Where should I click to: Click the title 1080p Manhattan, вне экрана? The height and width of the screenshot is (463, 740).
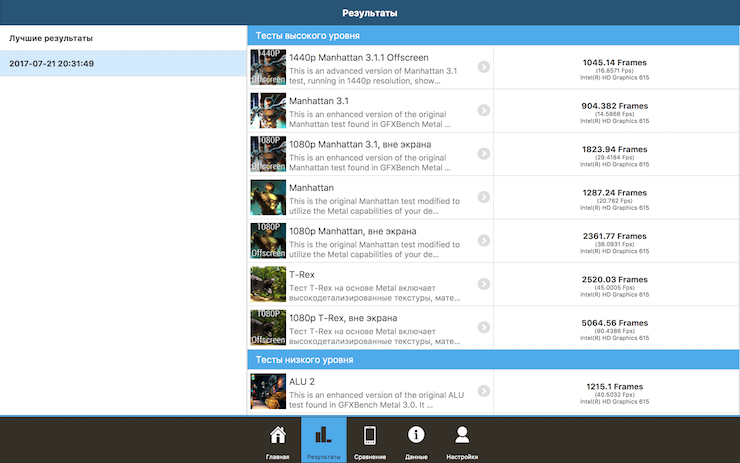(353, 231)
